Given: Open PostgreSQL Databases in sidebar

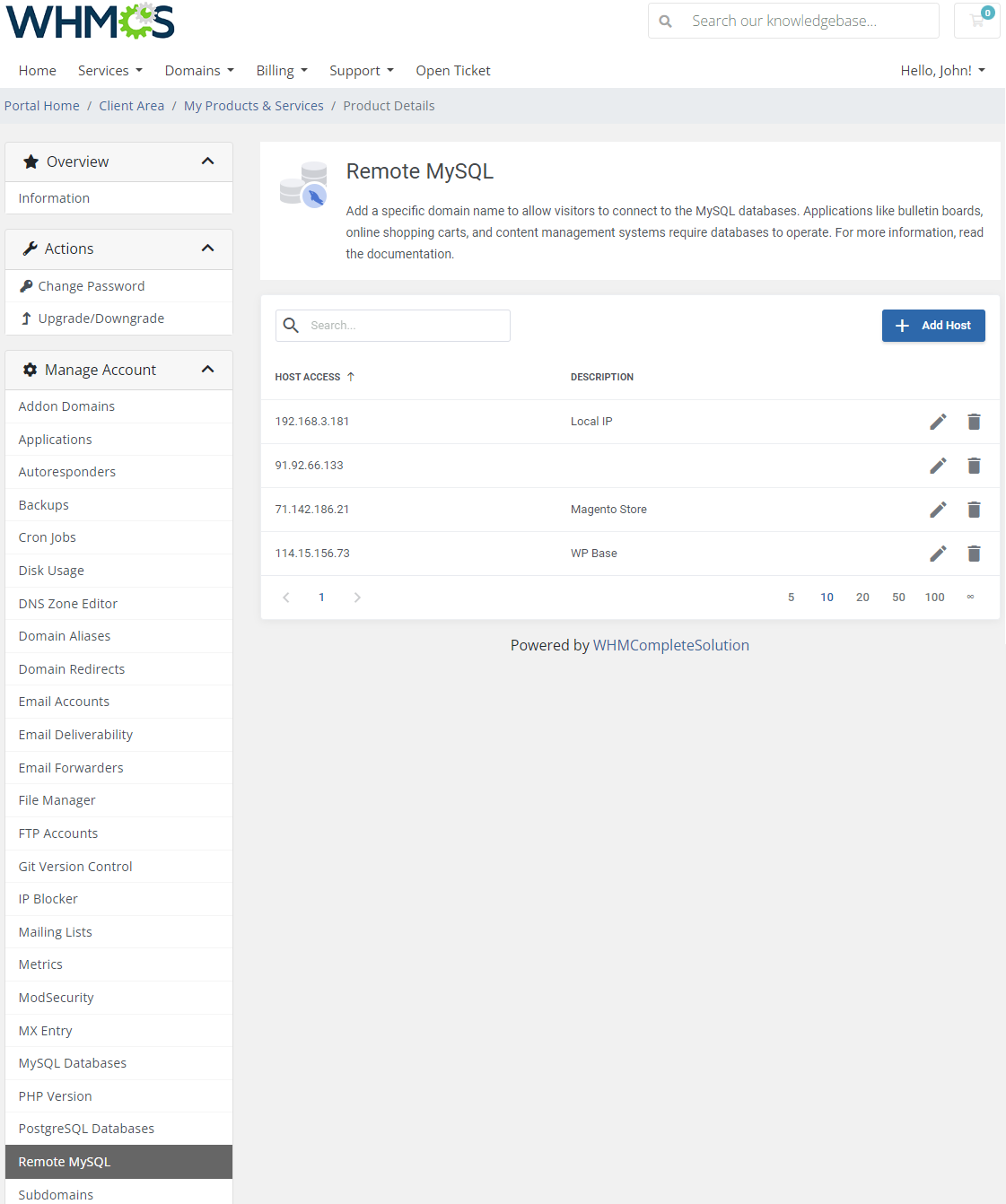Looking at the screenshot, I should coord(118,1129).
